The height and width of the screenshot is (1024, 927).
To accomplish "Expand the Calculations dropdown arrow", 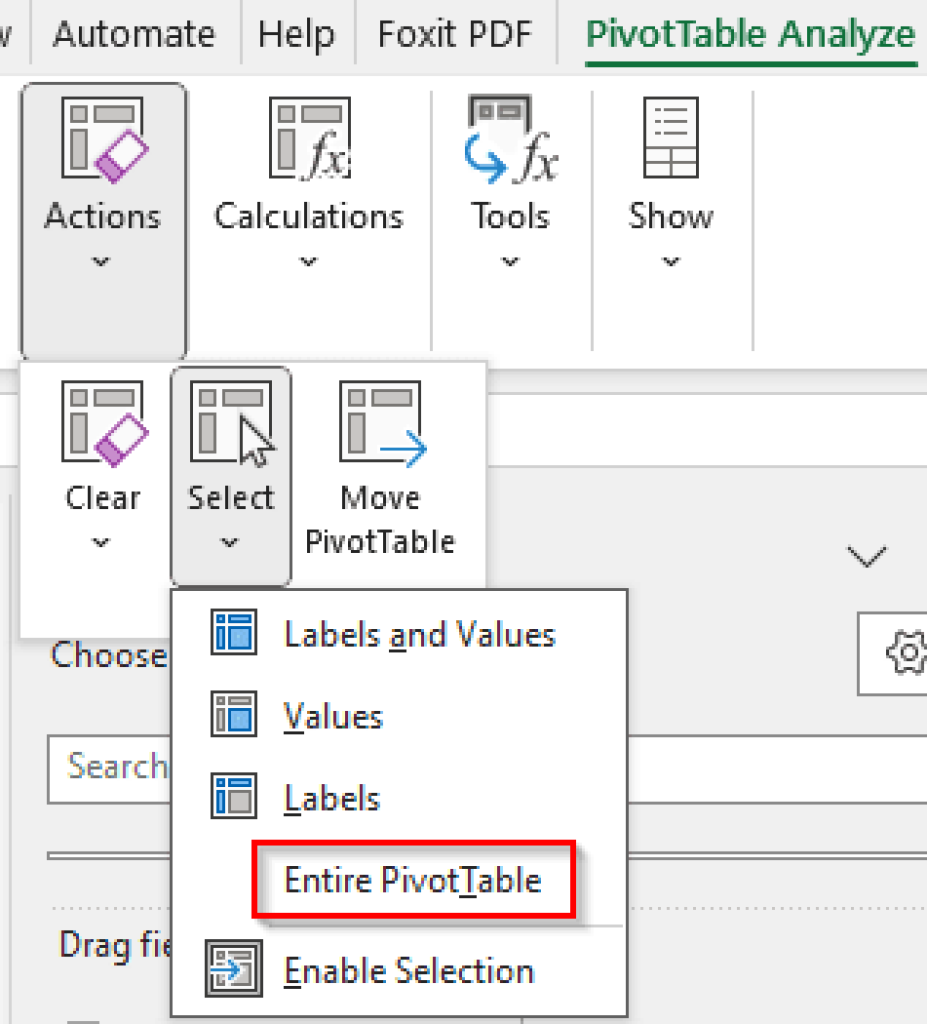I will pos(309,262).
